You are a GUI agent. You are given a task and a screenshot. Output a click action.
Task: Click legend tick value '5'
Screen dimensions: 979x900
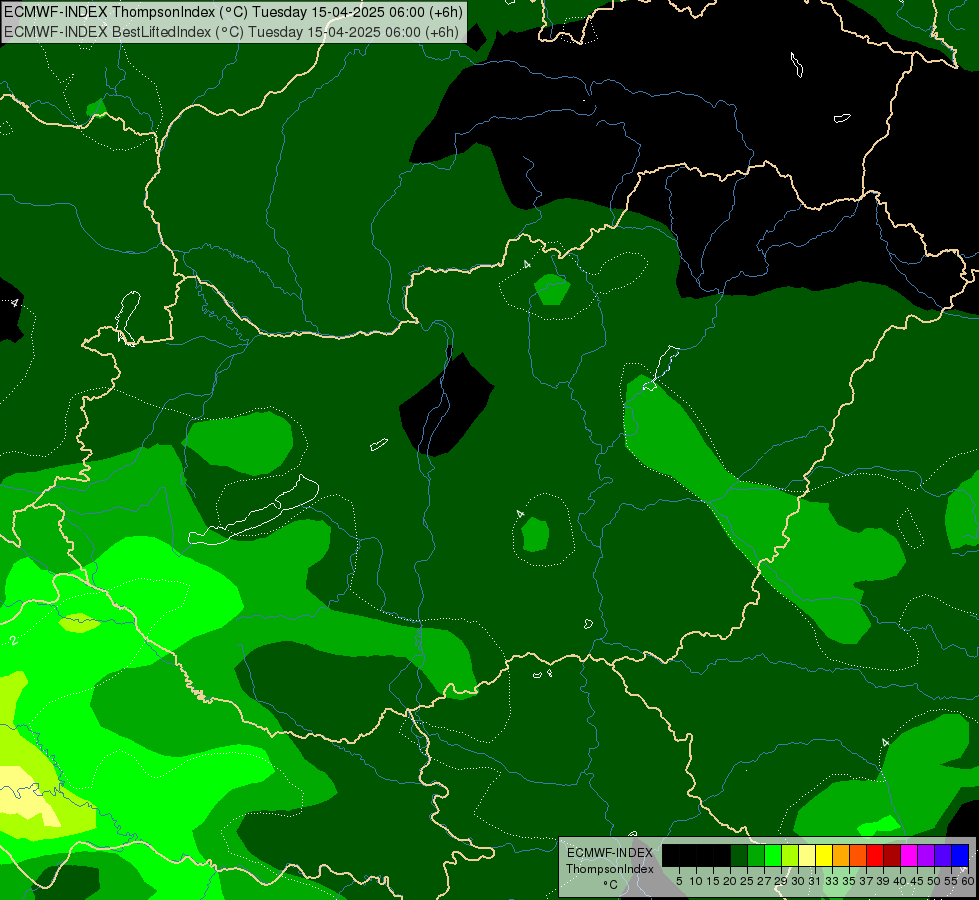click(679, 881)
